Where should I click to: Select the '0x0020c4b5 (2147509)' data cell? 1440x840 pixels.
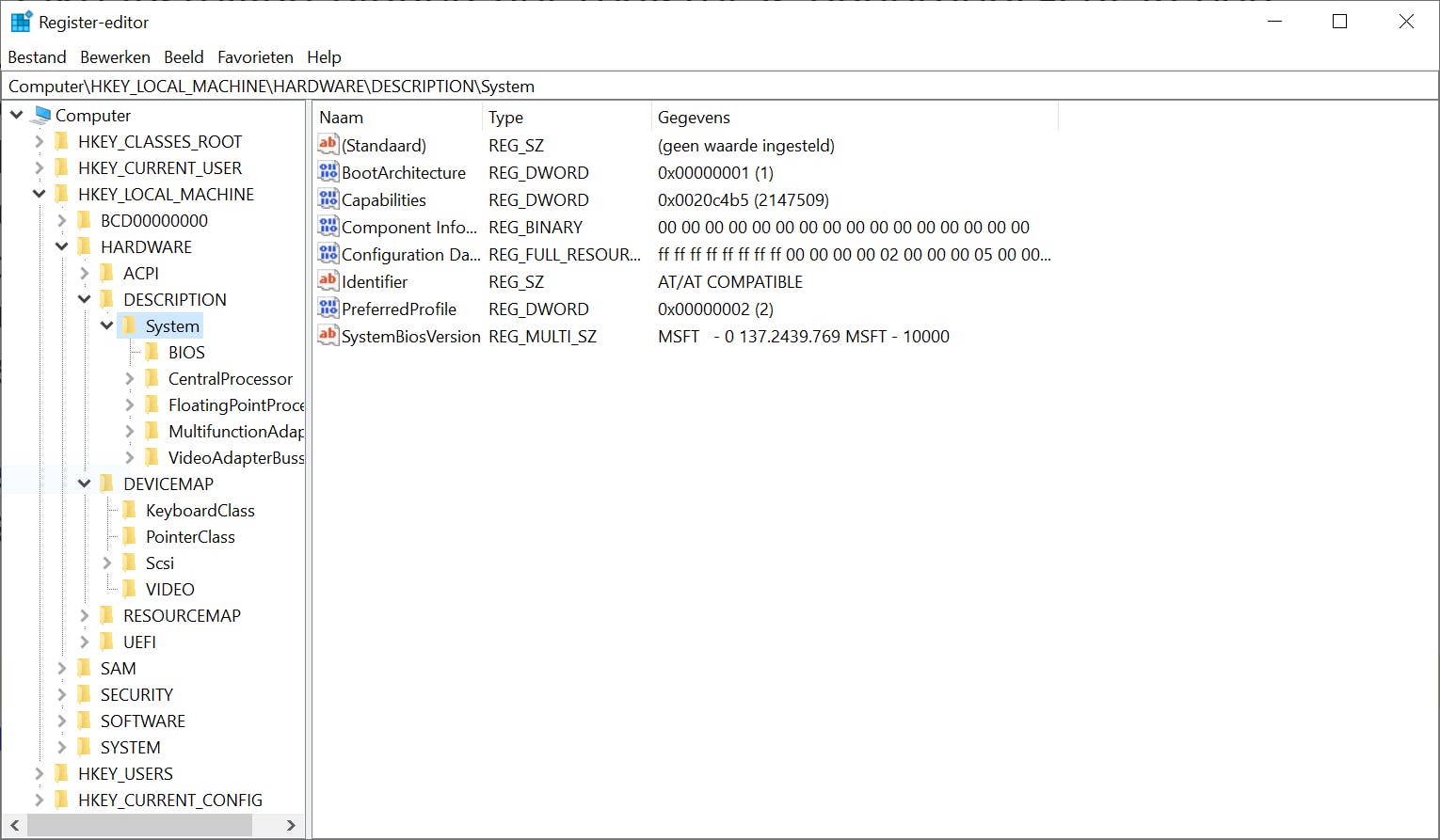click(x=744, y=199)
